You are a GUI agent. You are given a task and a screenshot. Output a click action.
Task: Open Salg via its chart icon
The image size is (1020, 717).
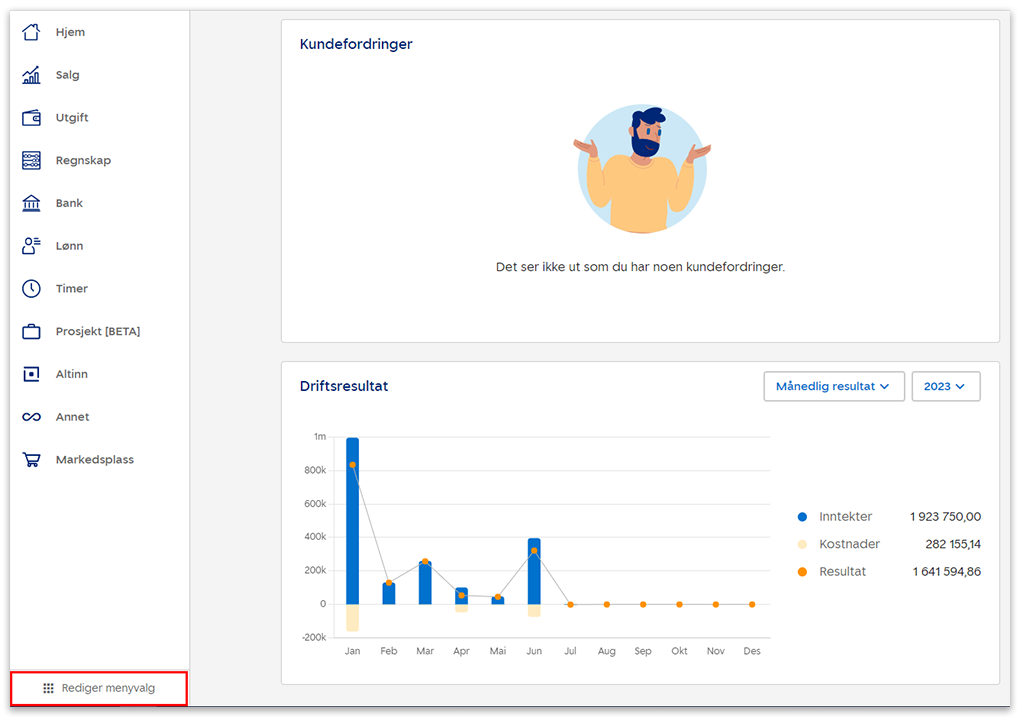click(x=31, y=75)
